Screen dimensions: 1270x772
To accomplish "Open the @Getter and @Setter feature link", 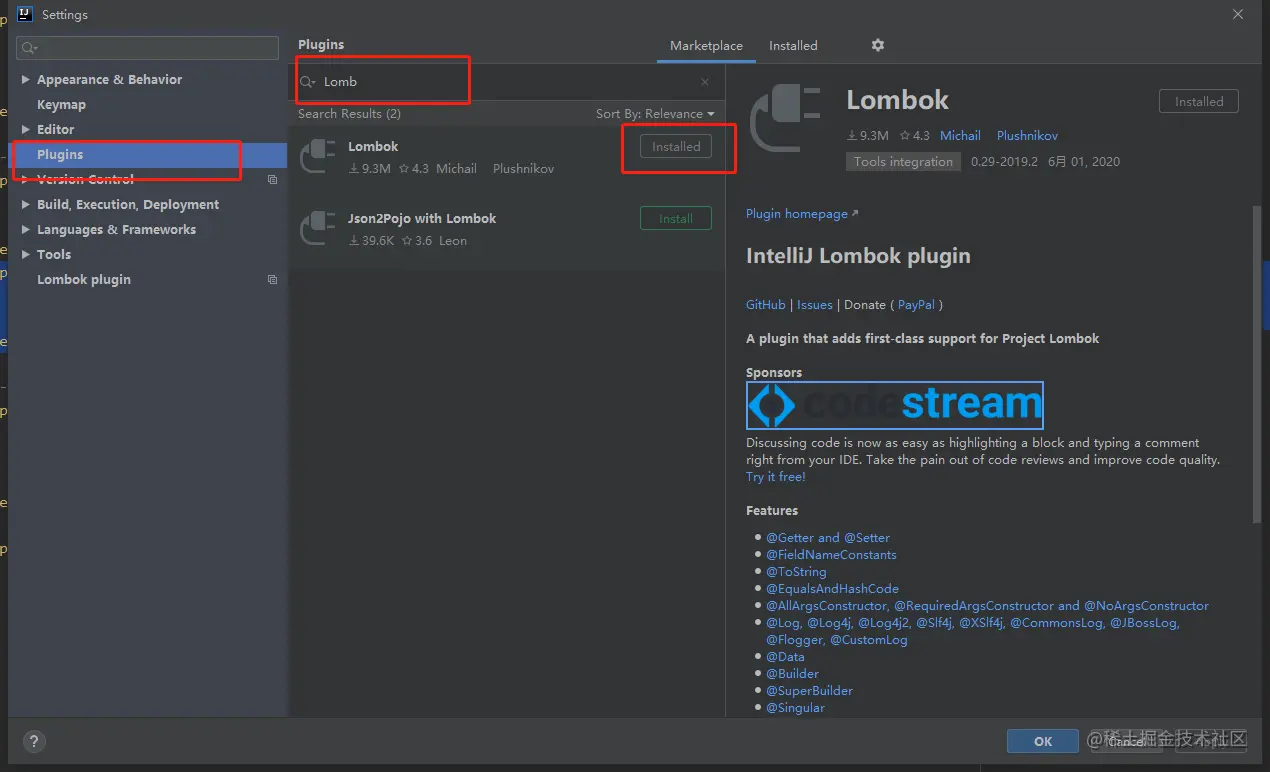I will tap(828, 538).
